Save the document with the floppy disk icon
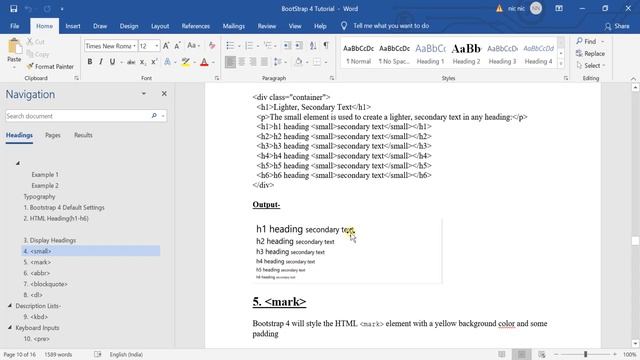Image resolution: width=640 pixels, height=360 pixels. 13,9
